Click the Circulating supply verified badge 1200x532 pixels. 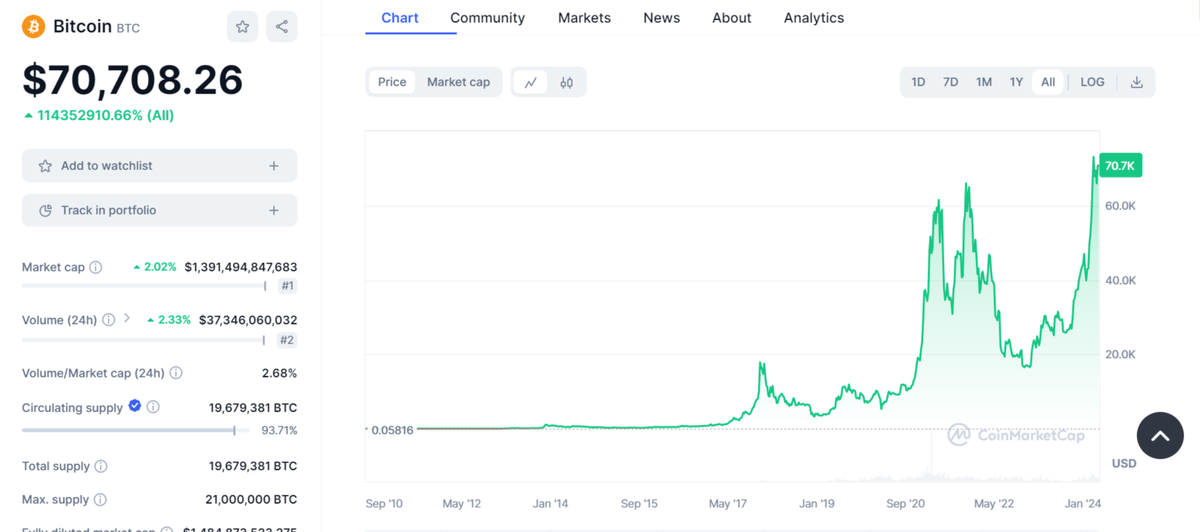134,406
